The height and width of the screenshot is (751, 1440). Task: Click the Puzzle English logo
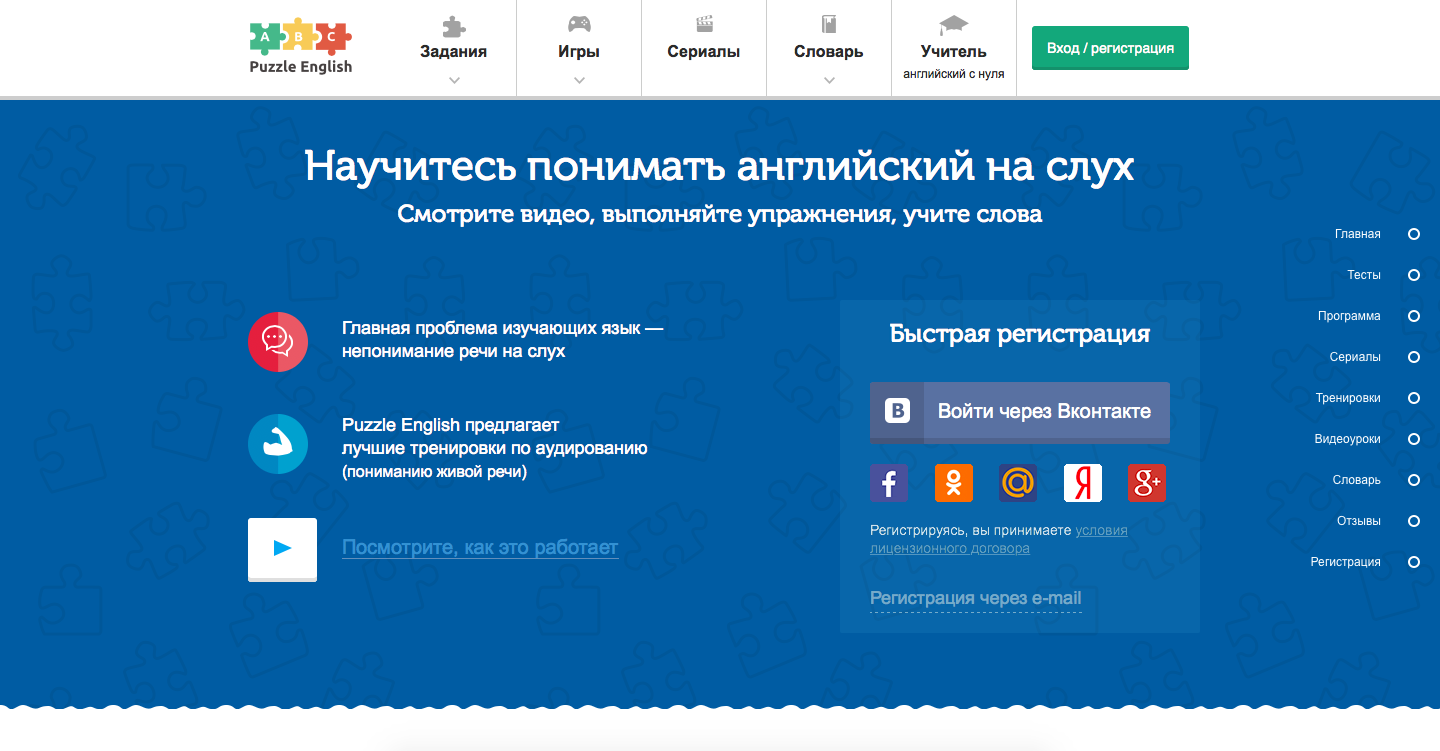(x=300, y=47)
